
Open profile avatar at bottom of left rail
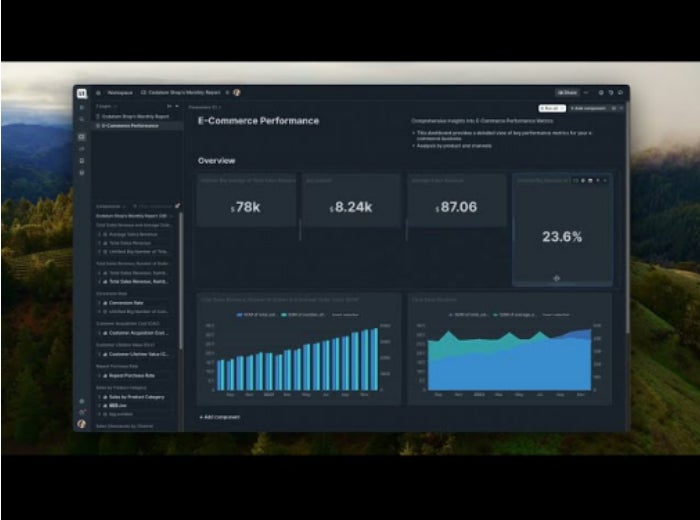tap(82, 424)
